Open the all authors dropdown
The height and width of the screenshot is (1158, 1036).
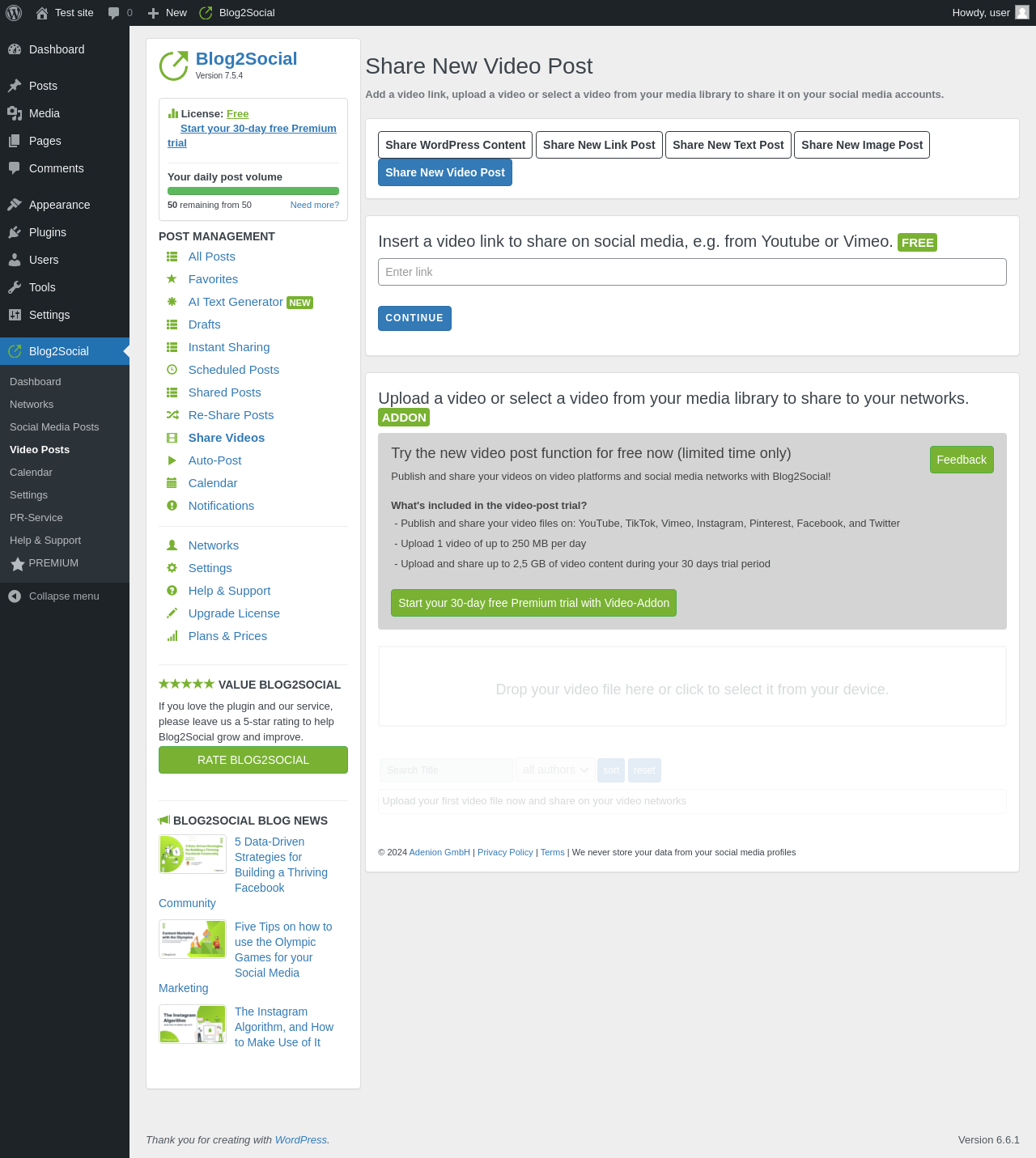556,770
